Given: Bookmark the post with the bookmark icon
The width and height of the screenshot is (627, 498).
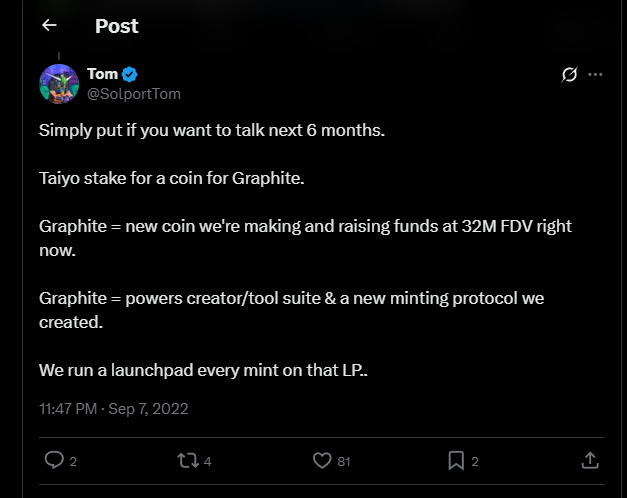Looking at the screenshot, I should pyautogui.click(x=455, y=460).
